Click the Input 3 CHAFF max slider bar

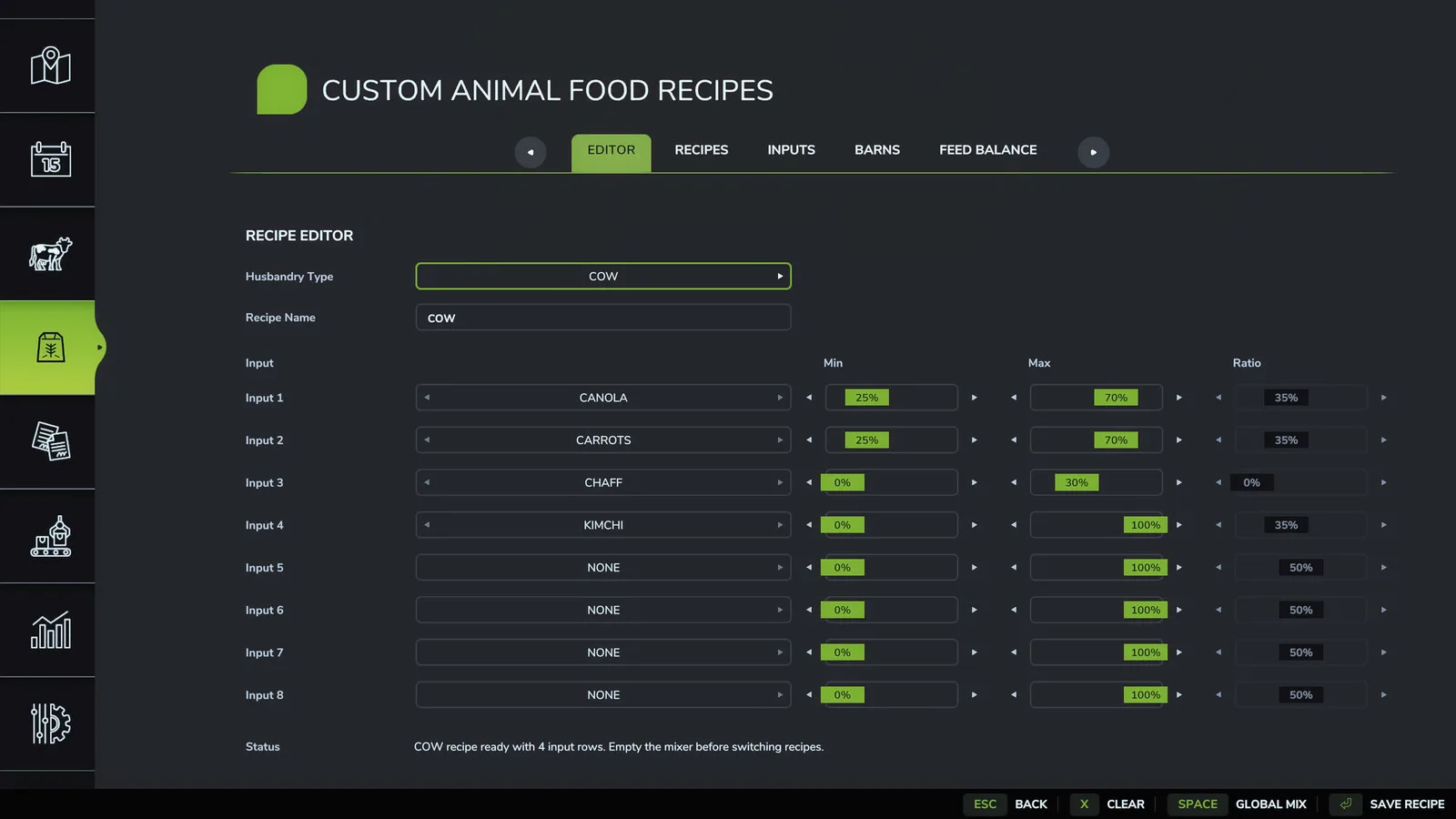tap(1096, 482)
